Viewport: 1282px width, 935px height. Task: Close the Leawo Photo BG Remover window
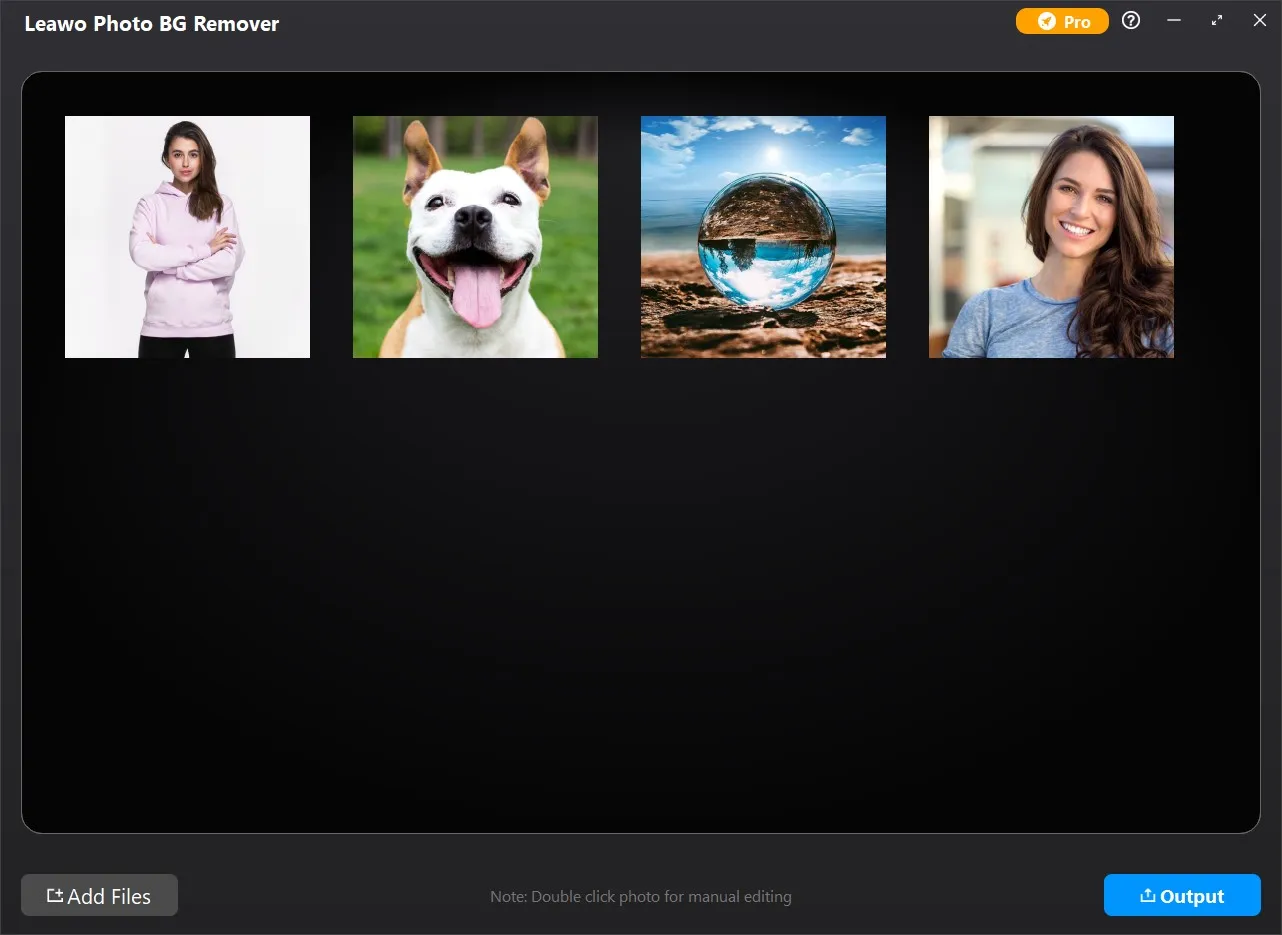click(x=1260, y=21)
